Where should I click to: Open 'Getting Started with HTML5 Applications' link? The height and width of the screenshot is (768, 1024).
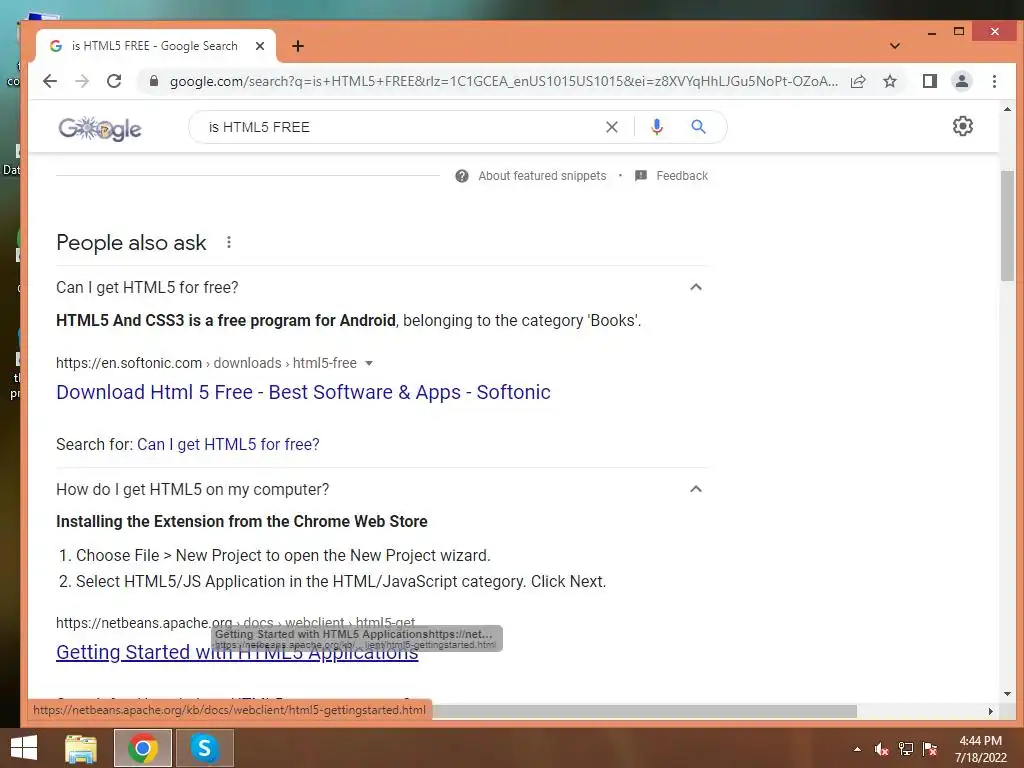click(x=237, y=652)
